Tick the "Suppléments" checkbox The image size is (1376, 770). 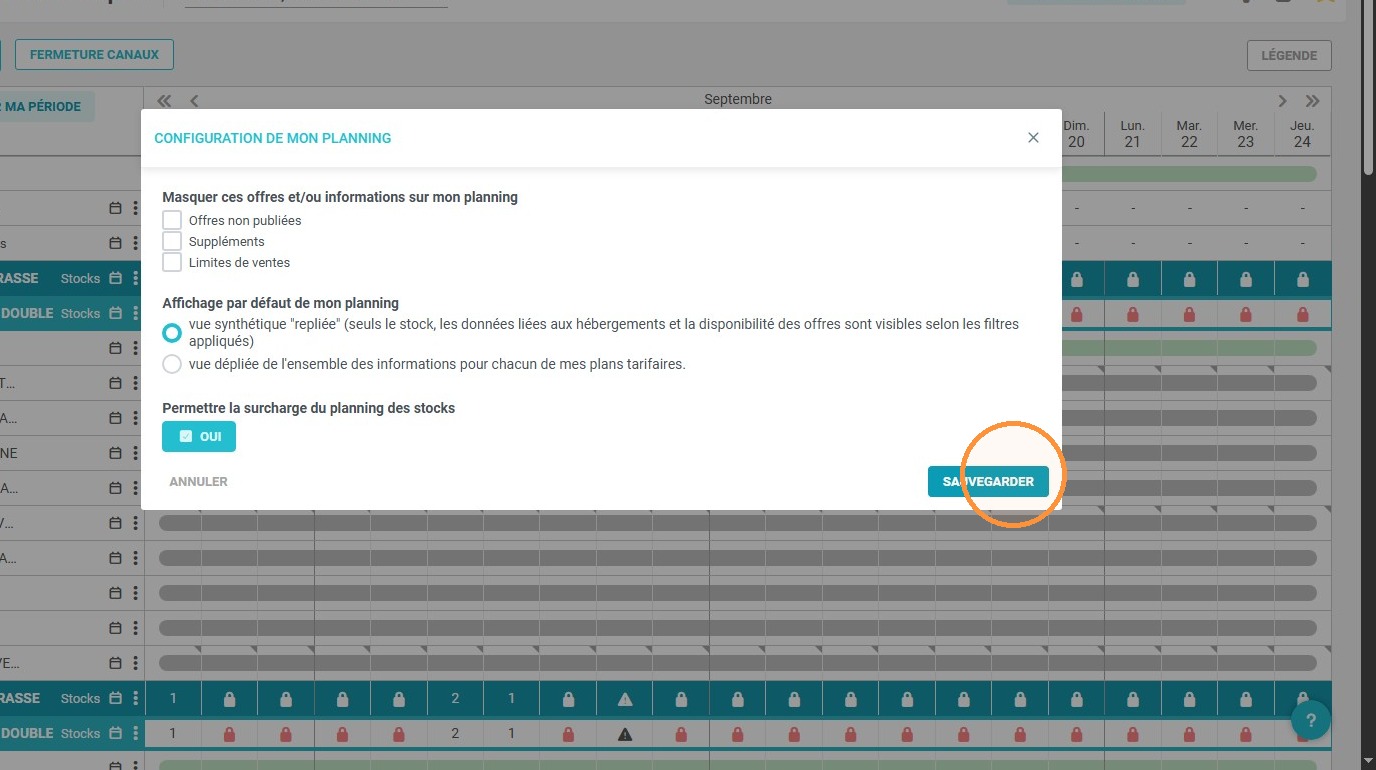click(172, 241)
